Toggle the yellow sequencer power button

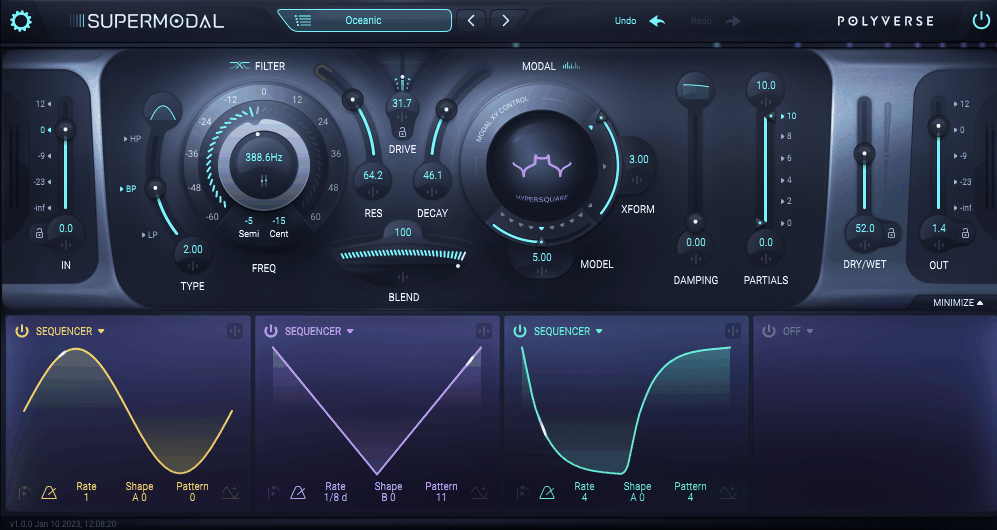click(x=22, y=331)
